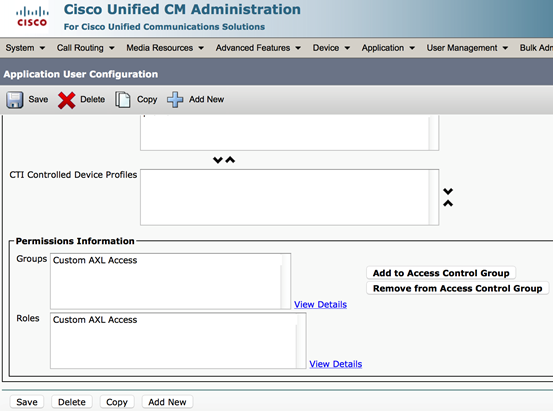The width and height of the screenshot is (553, 411).
Task: Open the Bulk Administration menu
Action: coord(536,48)
